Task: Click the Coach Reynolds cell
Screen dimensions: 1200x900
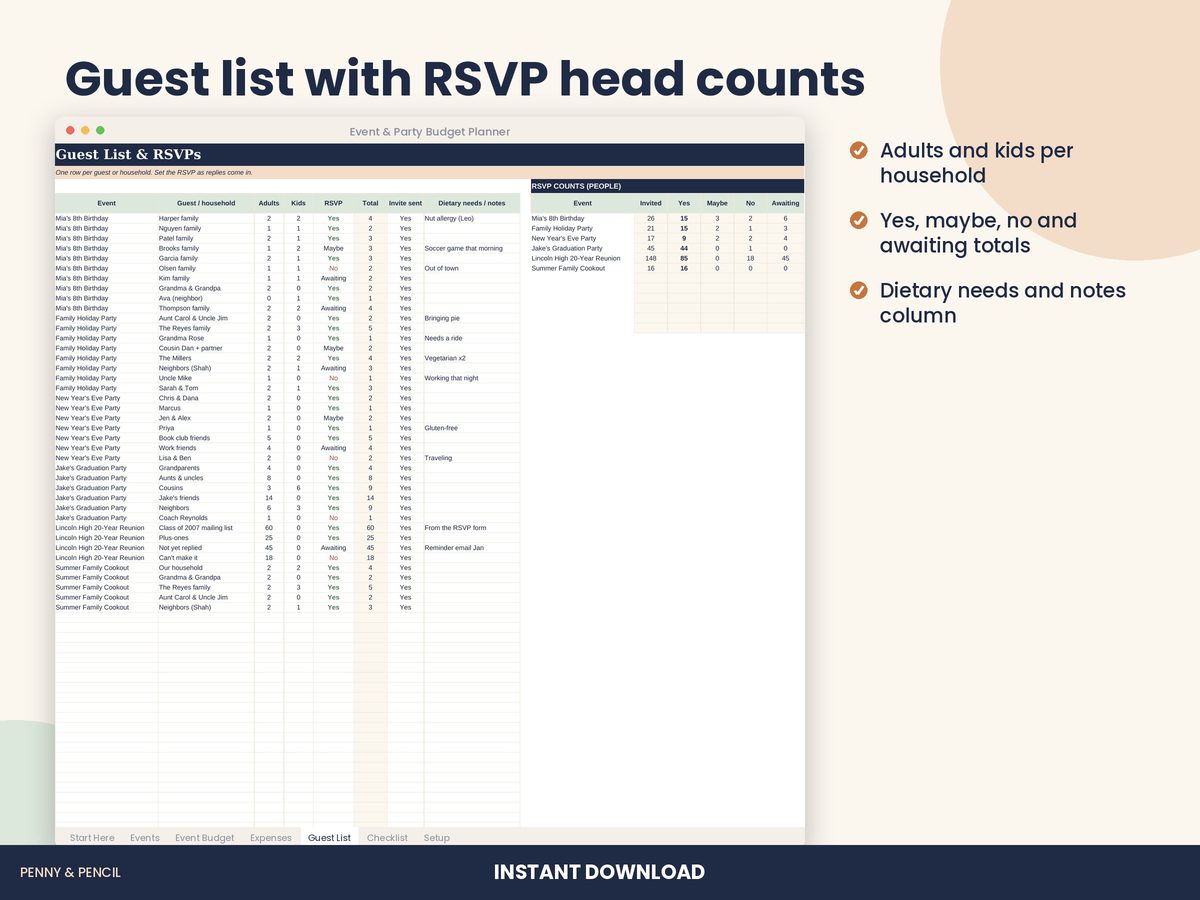Action: pyautogui.click(x=206, y=518)
